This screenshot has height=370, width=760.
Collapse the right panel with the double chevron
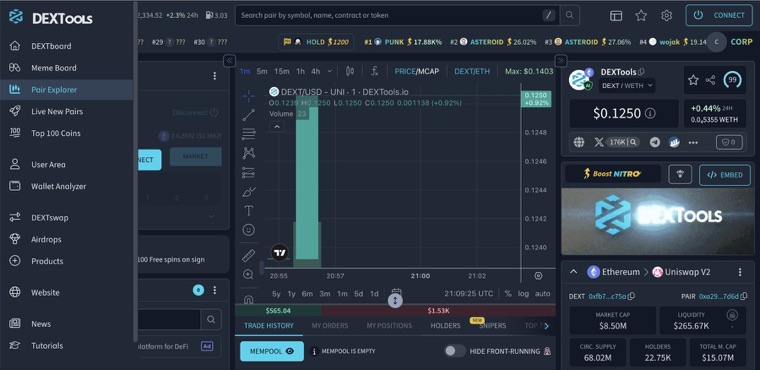(561, 61)
